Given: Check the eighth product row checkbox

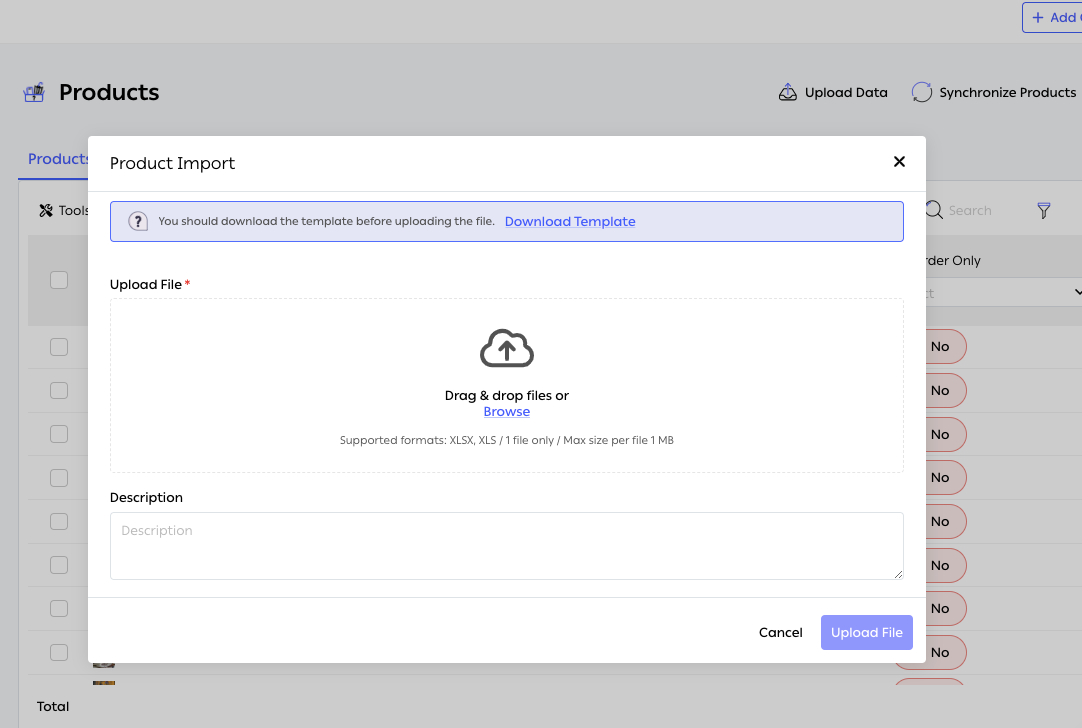Looking at the screenshot, I should click(x=59, y=652).
